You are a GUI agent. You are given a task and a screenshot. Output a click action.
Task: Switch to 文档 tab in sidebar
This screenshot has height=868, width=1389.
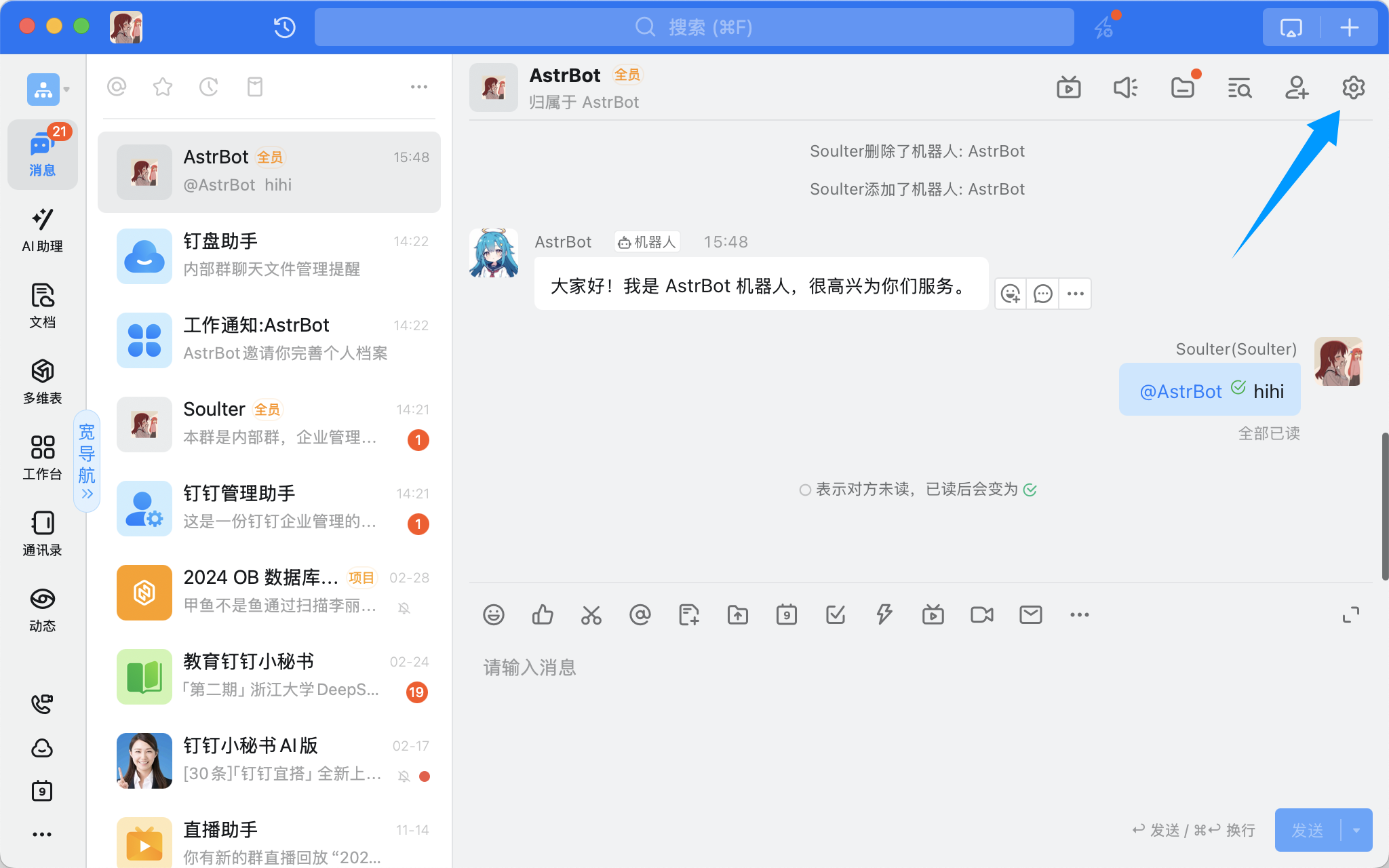[x=43, y=305]
